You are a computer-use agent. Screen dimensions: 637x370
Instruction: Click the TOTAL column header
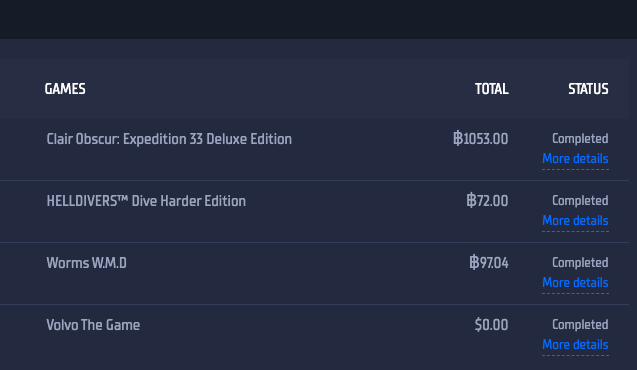point(492,89)
